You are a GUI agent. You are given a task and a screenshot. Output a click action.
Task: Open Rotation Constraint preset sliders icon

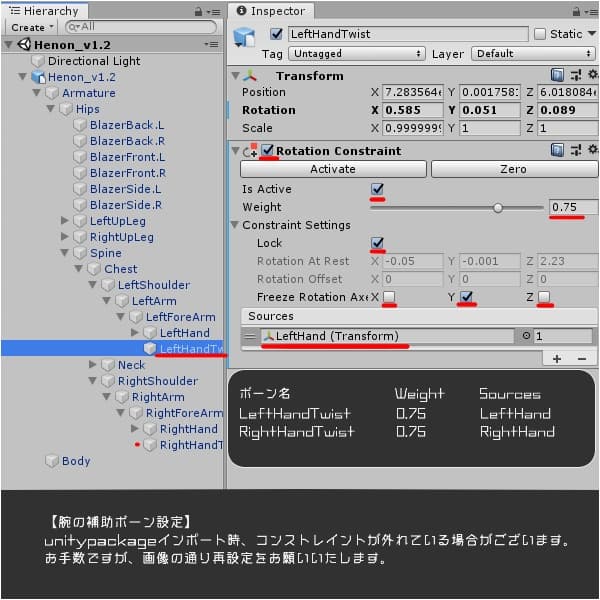576,150
